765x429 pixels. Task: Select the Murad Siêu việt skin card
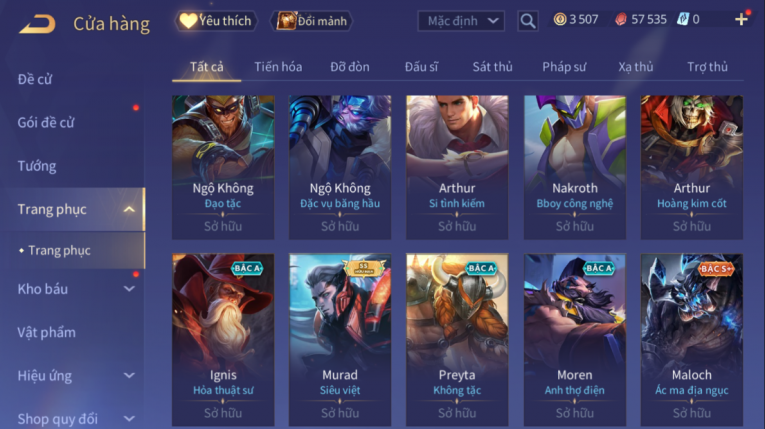[340, 340]
